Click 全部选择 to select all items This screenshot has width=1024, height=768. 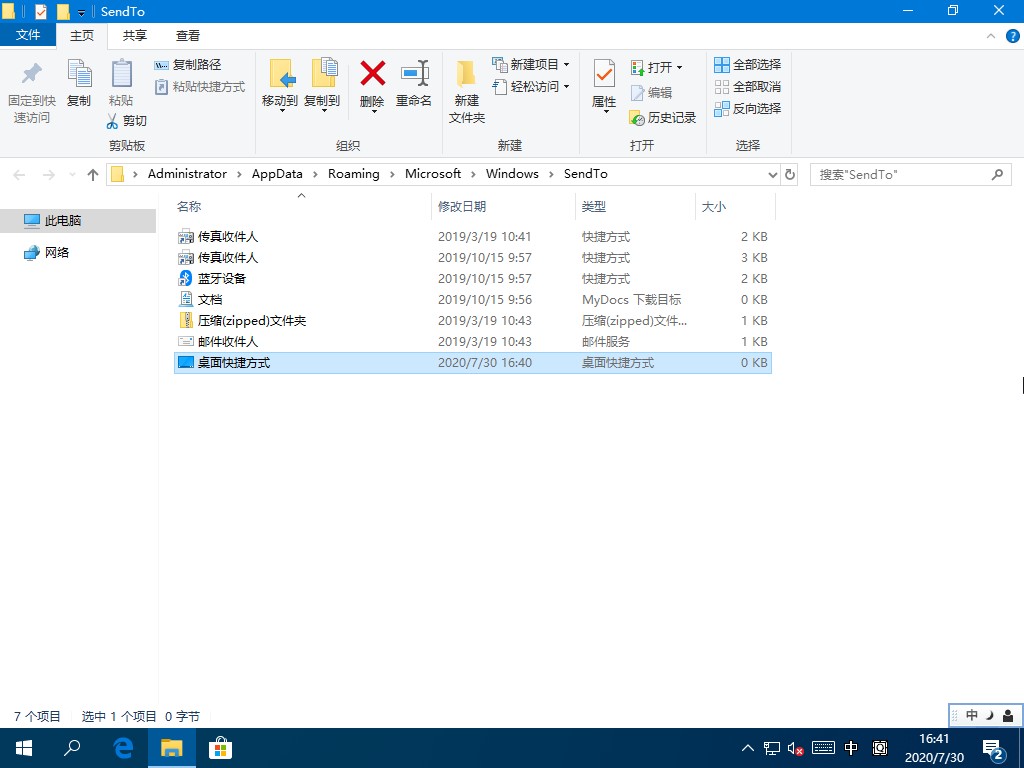(748, 65)
